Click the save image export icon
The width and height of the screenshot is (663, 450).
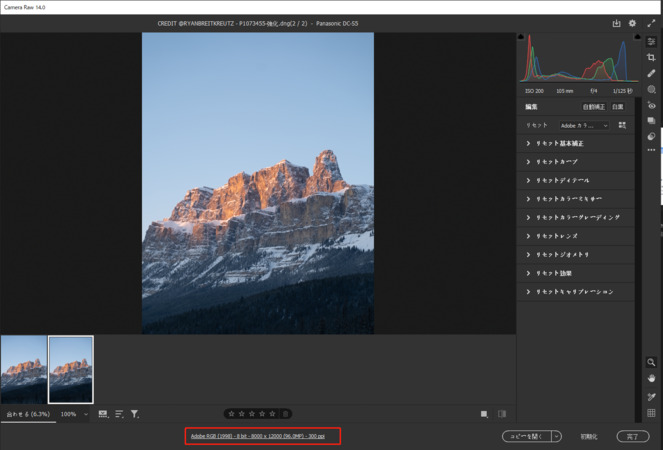[x=616, y=23]
